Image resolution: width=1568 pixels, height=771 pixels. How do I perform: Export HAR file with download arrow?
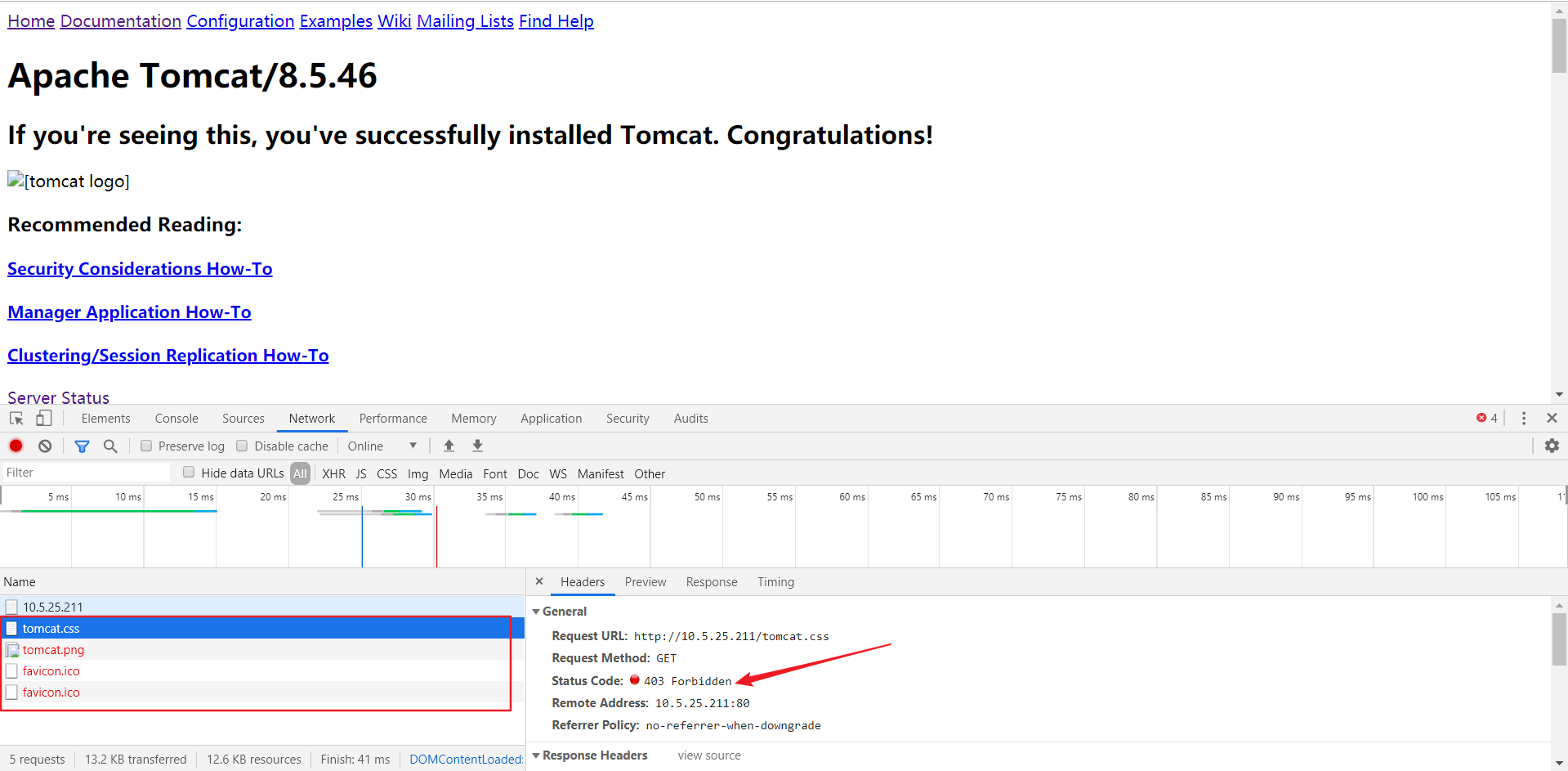[478, 446]
